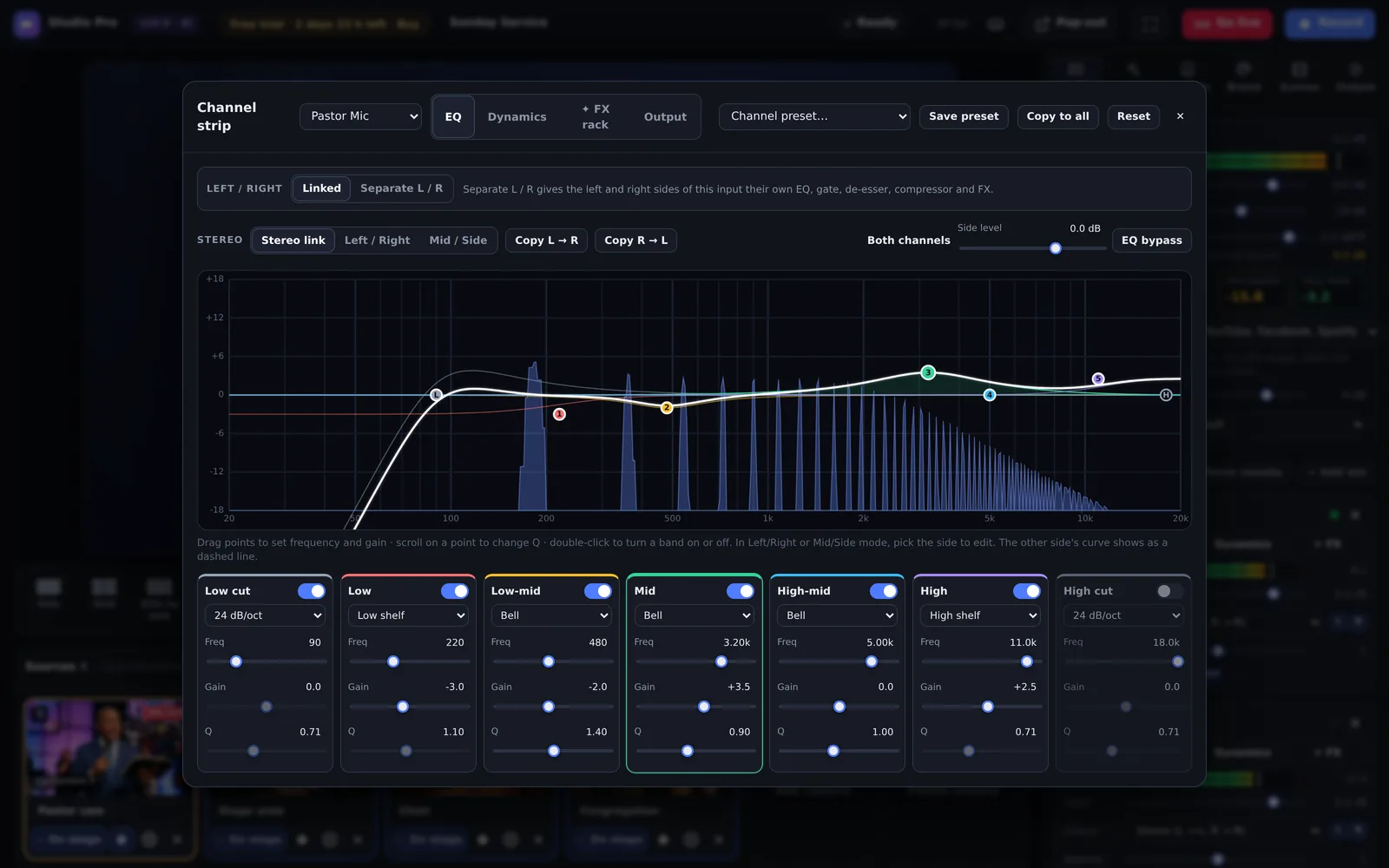Click the Low band Freq slider
1389x868 pixels.
pyautogui.click(x=408, y=661)
